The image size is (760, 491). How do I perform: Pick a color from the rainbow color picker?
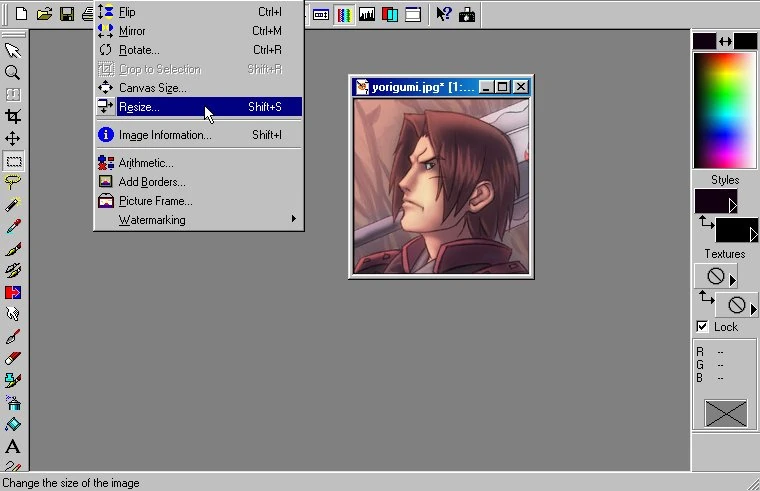(724, 111)
